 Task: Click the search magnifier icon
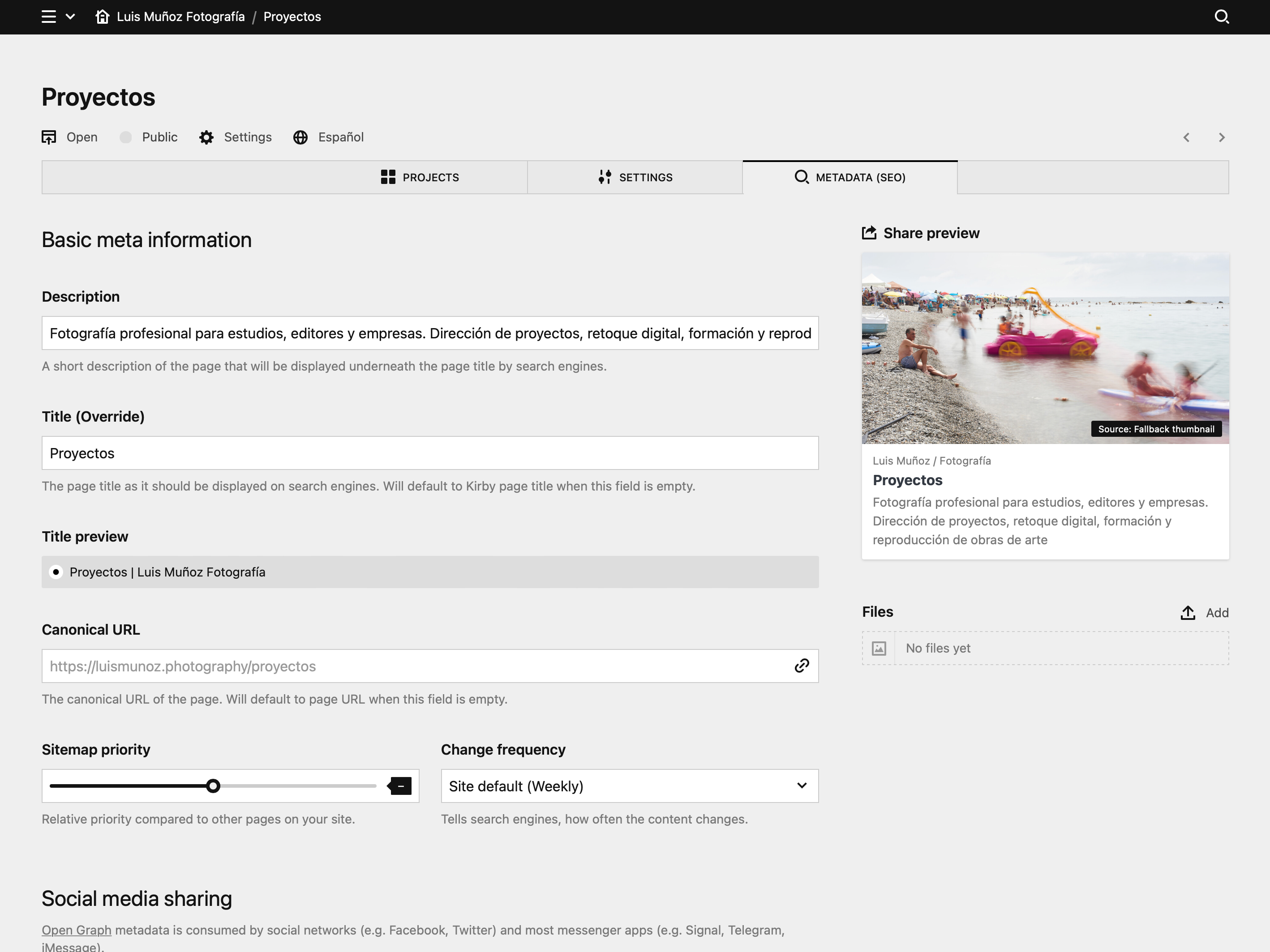pyautogui.click(x=1223, y=17)
